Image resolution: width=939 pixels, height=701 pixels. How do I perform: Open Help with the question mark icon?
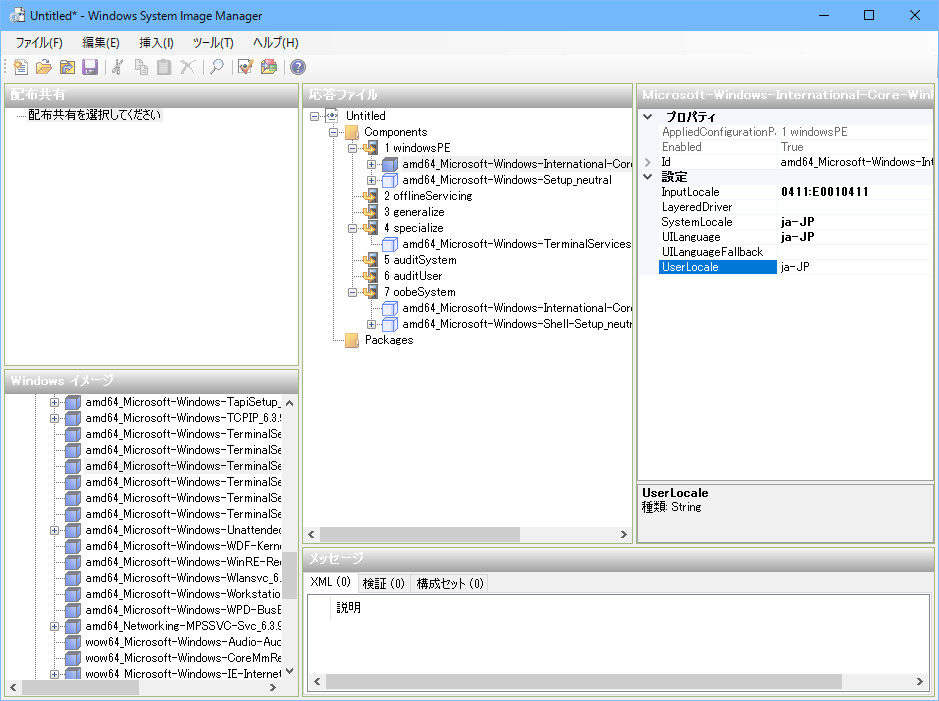298,67
